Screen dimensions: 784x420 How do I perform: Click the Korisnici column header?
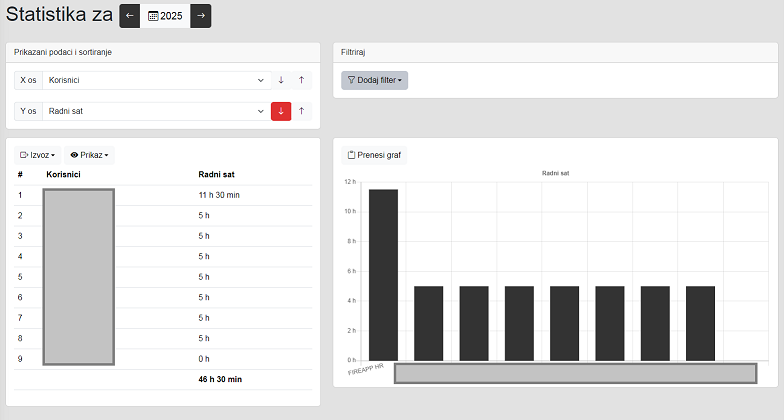(63, 175)
